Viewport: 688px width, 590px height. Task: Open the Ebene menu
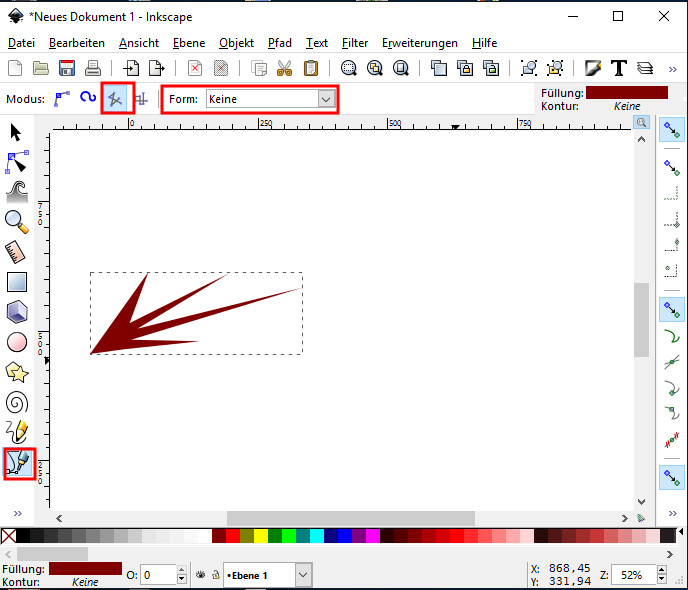189,43
